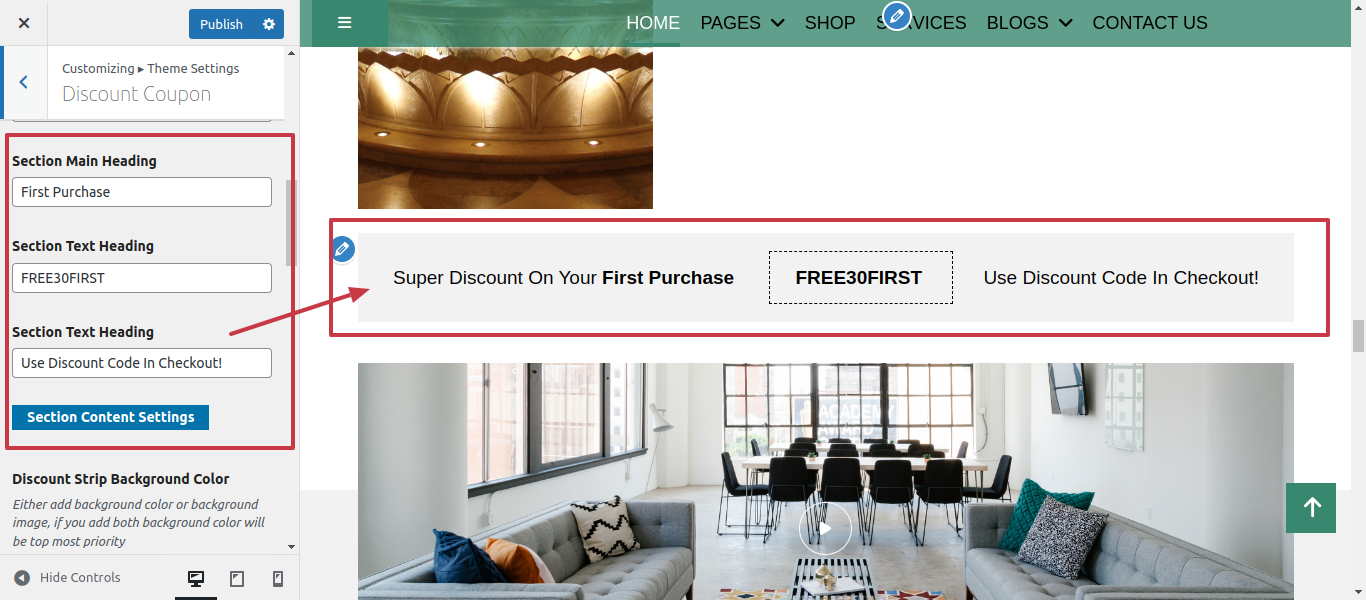Expand the PAGES dropdown menu

coord(742,22)
